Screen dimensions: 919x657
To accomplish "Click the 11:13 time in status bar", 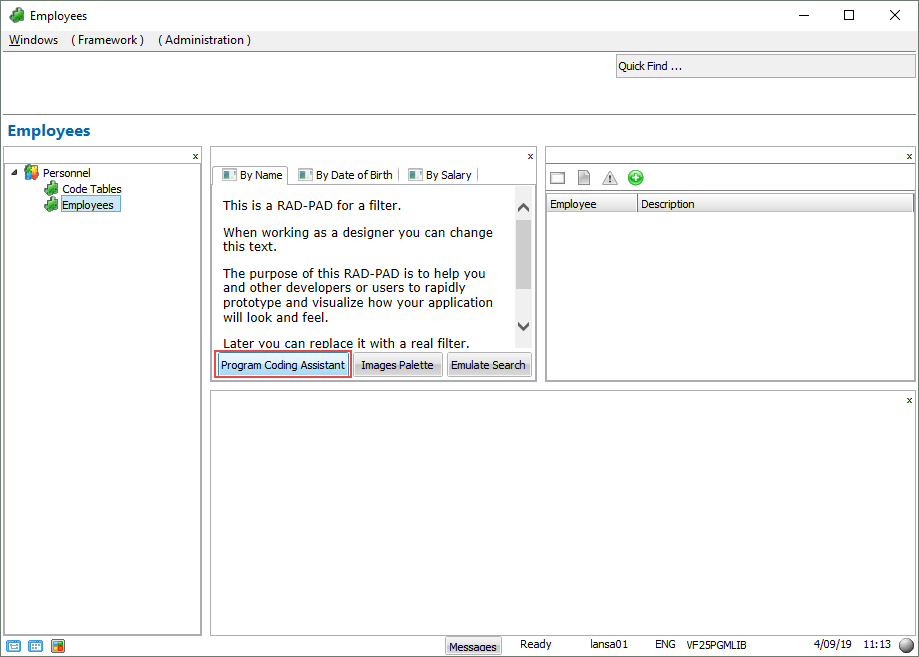I will pos(877,644).
